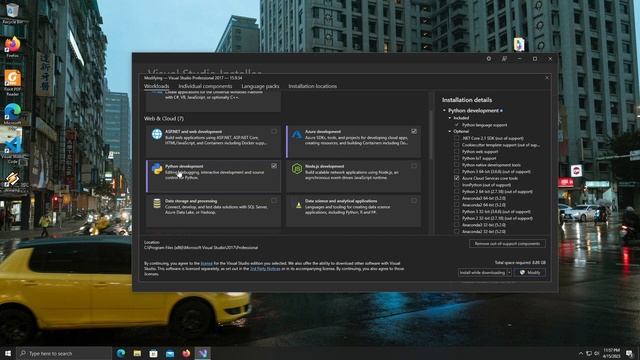Check the Node.js development workload
Viewport: 640px width, 360px height.
point(414,166)
